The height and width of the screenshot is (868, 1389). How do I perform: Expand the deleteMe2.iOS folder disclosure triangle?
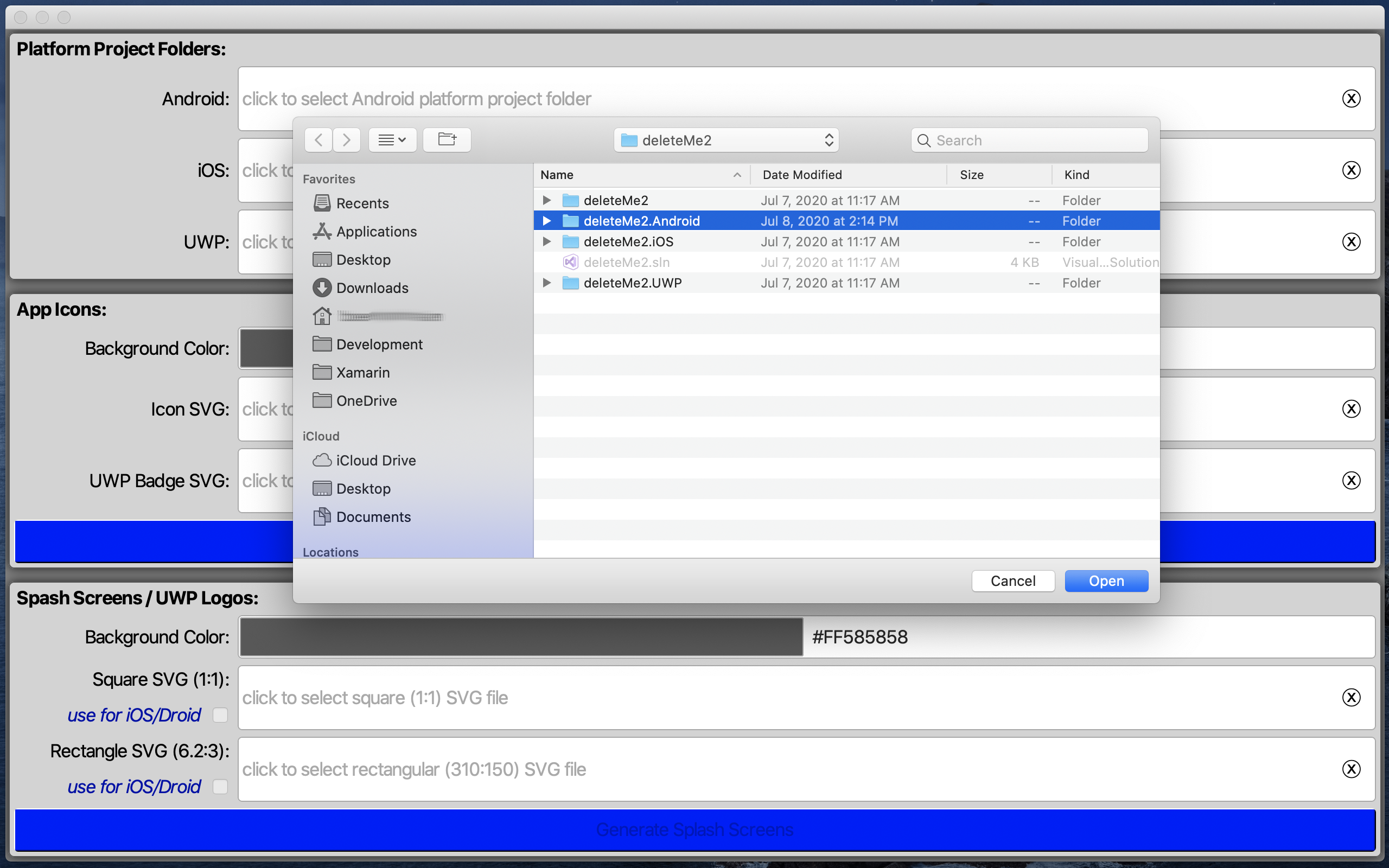[x=546, y=242]
